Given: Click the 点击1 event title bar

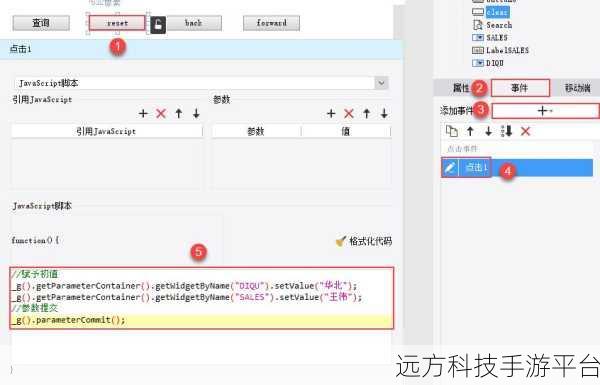Looking at the screenshot, I should point(201,49).
